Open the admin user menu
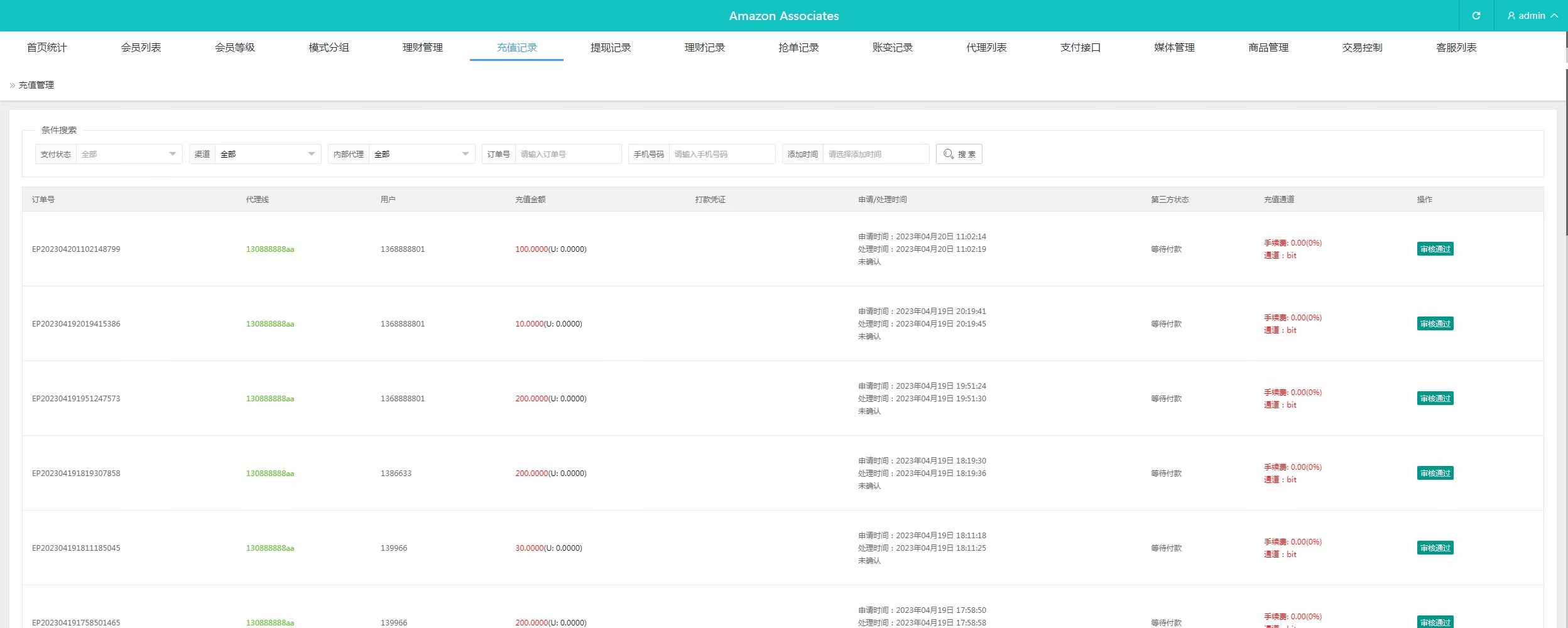Viewport: 1568px width, 628px height. click(x=1532, y=16)
